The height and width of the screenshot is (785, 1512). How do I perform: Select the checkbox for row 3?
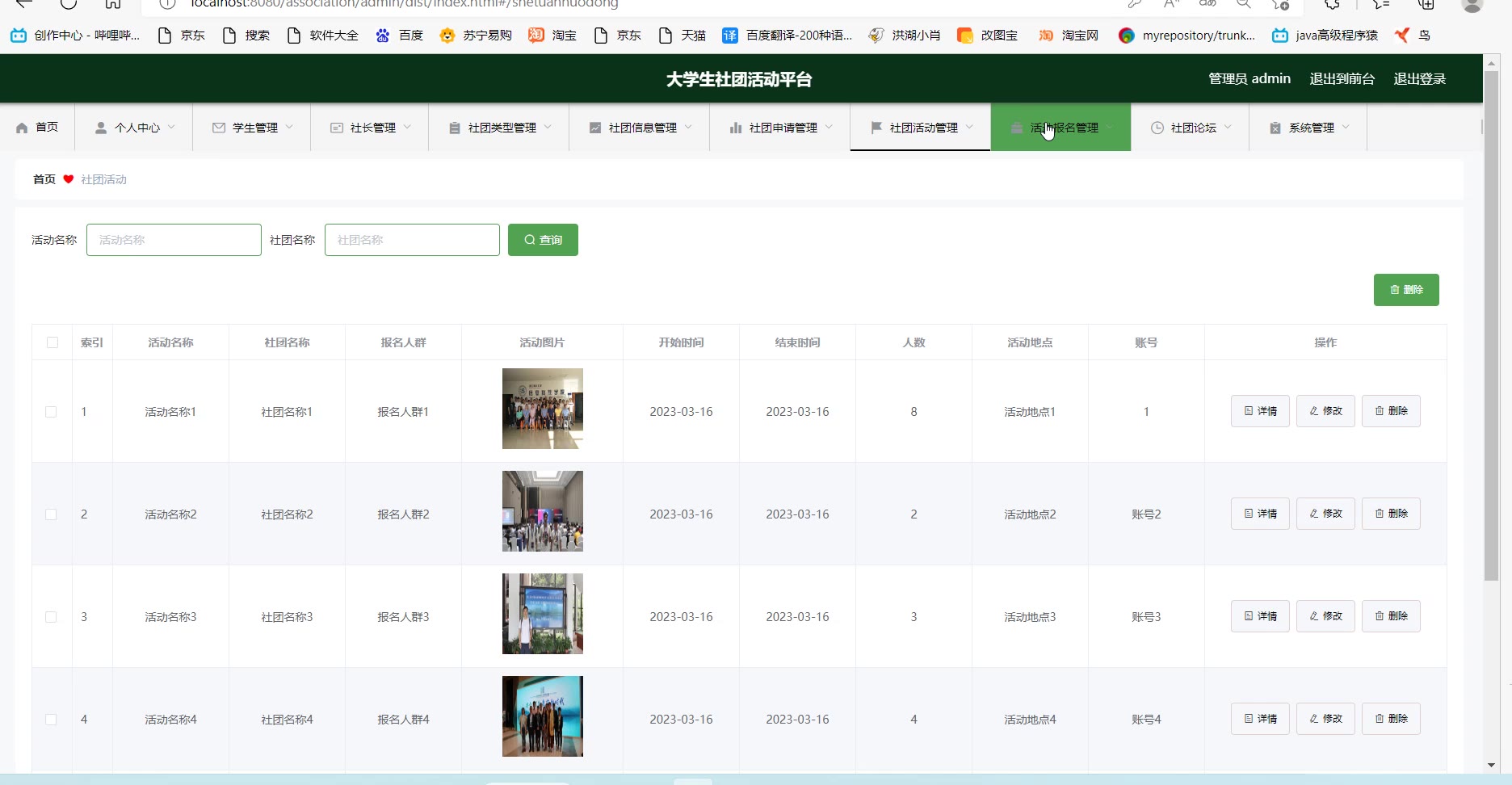[51, 617]
